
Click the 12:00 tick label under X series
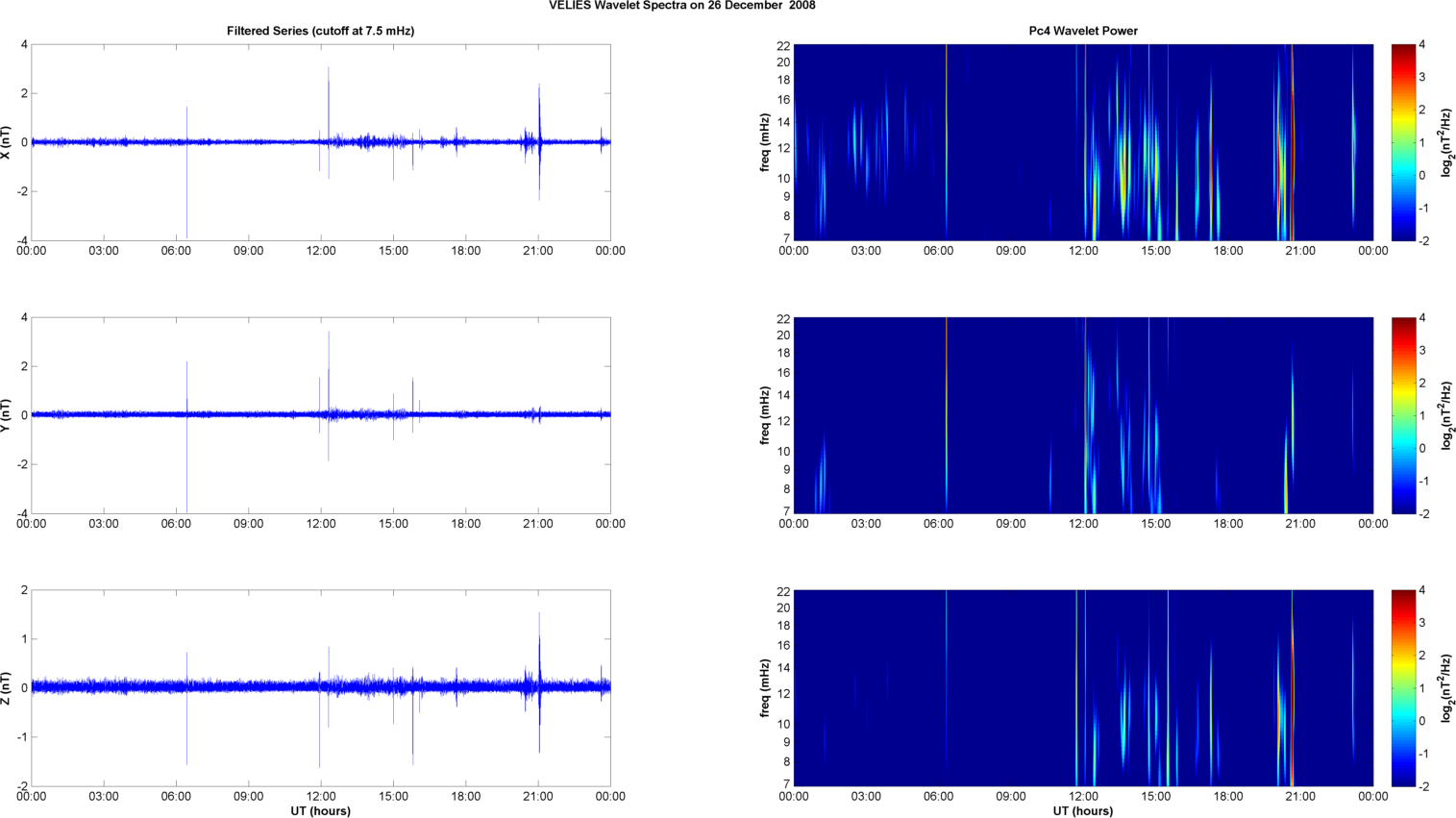pos(321,251)
